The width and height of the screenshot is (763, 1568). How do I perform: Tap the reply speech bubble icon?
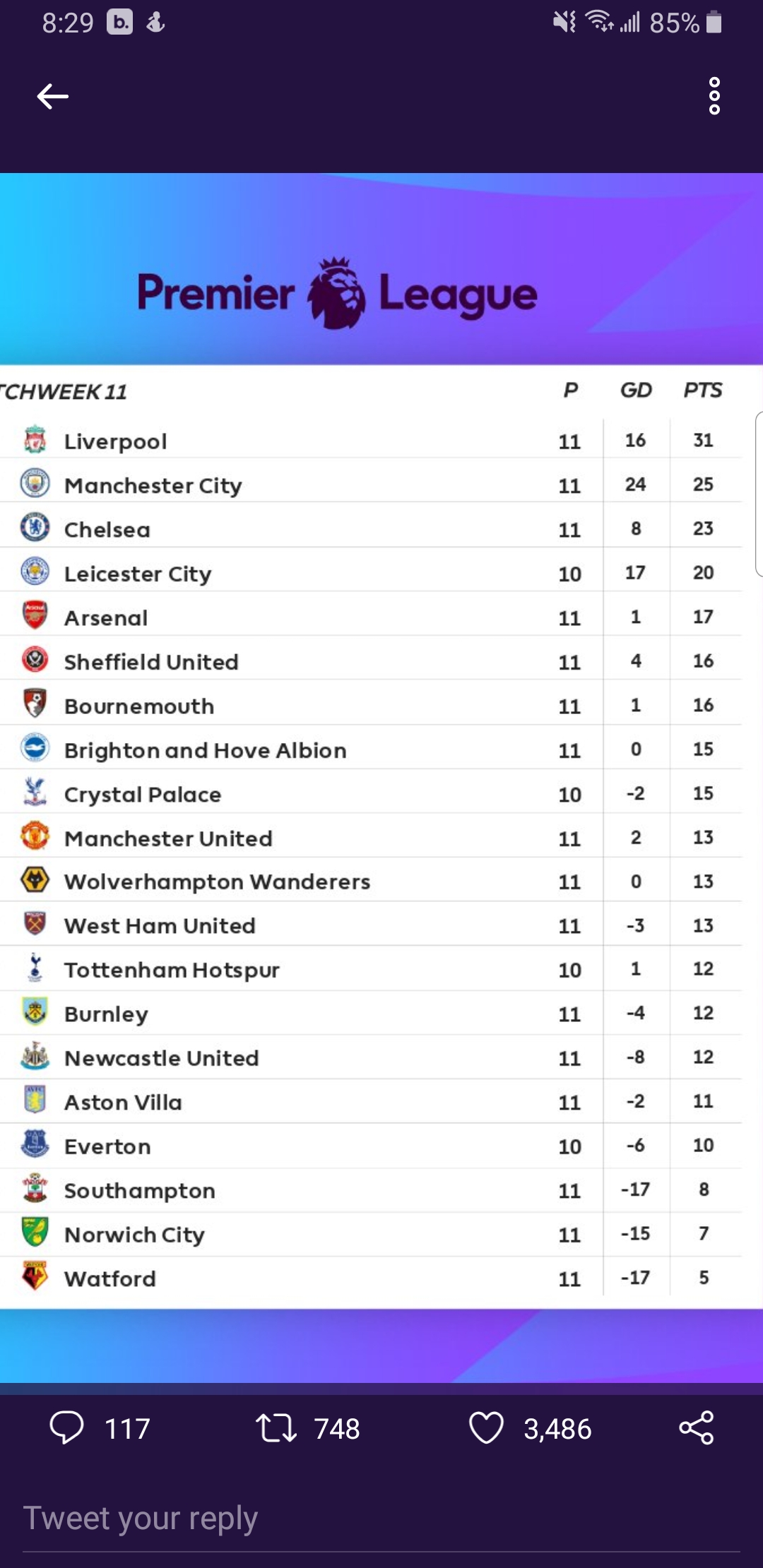[x=66, y=1428]
